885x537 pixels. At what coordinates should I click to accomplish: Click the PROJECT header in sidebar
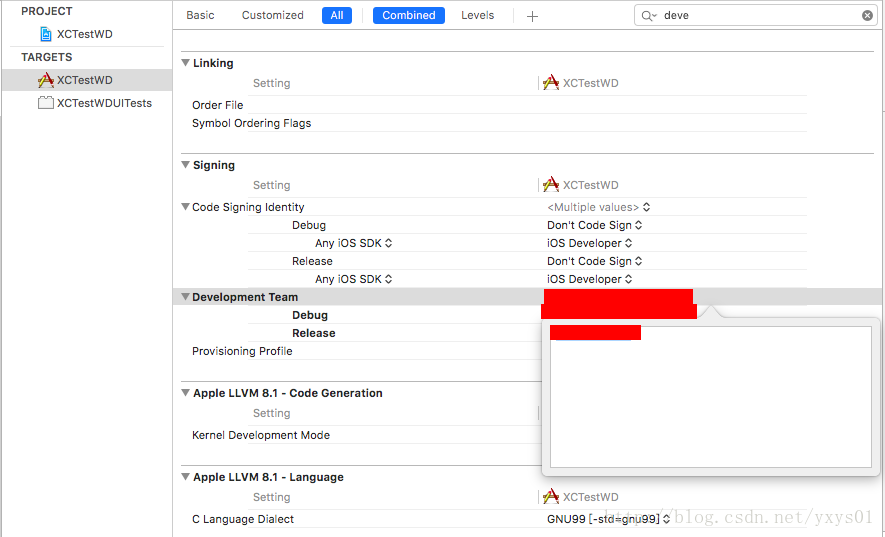(47, 11)
